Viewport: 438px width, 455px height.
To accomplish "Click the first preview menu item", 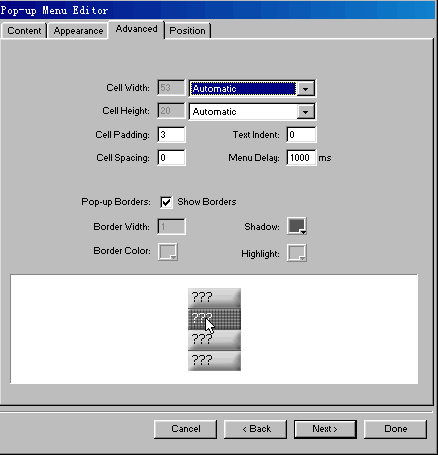I will coord(214,298).
